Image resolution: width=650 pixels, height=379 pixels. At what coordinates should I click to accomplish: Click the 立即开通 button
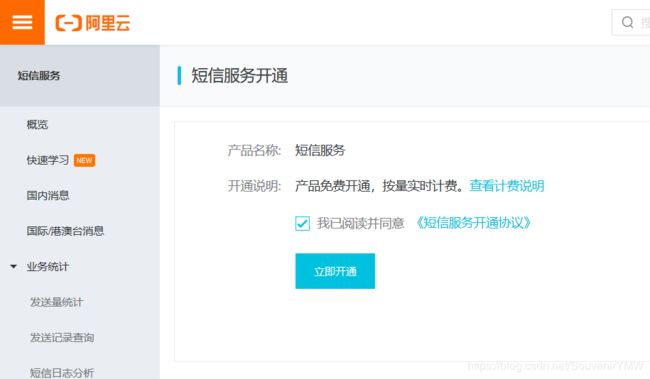tap(335, 271)
